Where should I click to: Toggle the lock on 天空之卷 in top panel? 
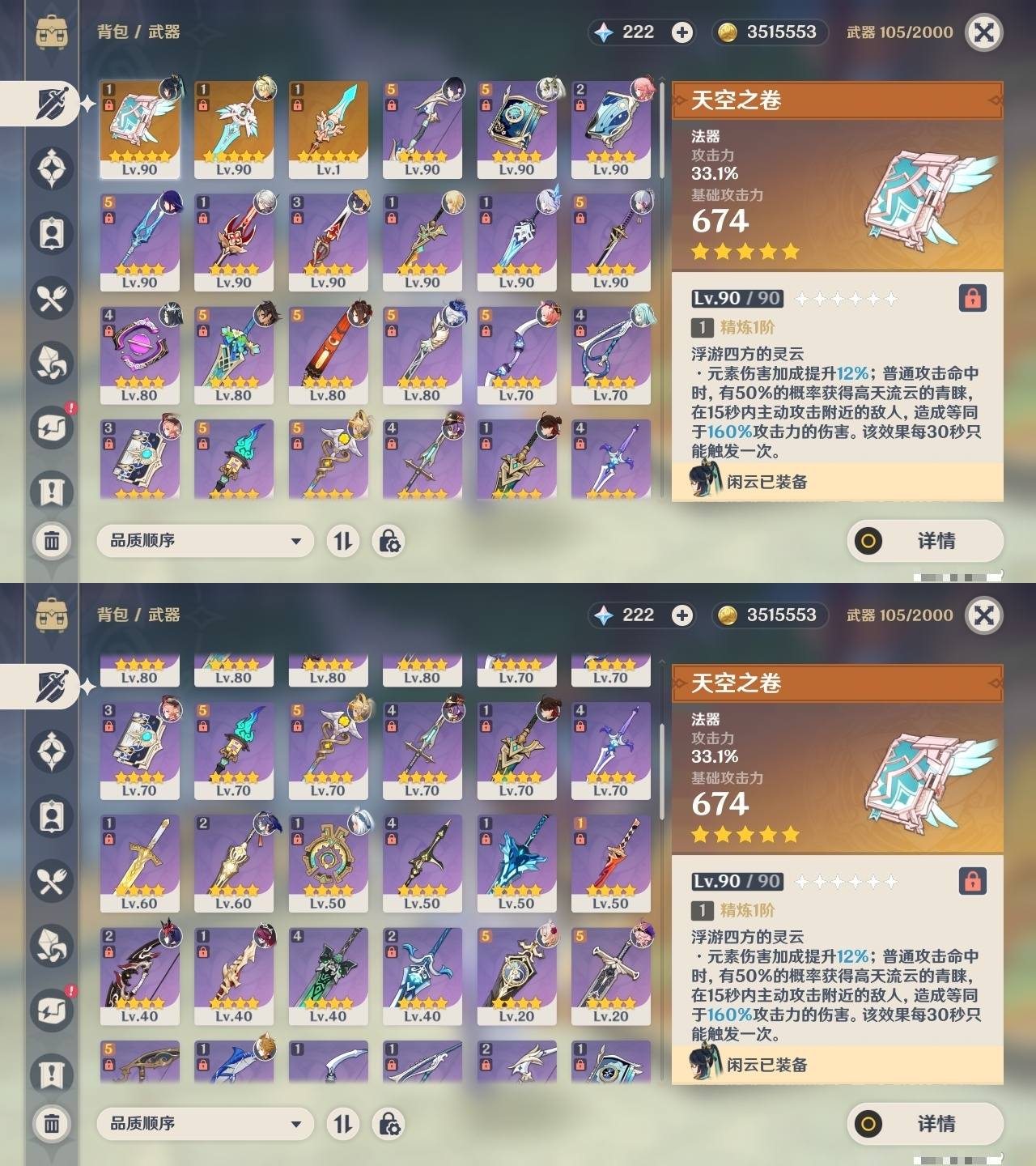(972, 298)
